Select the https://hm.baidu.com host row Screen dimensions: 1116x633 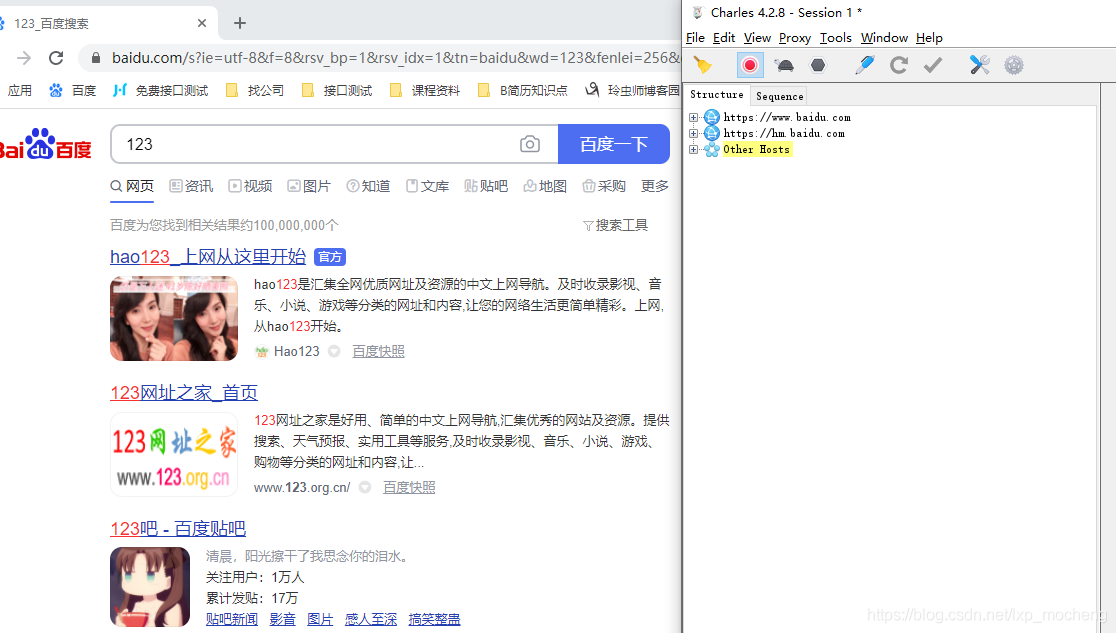click(x=784, y=133)
